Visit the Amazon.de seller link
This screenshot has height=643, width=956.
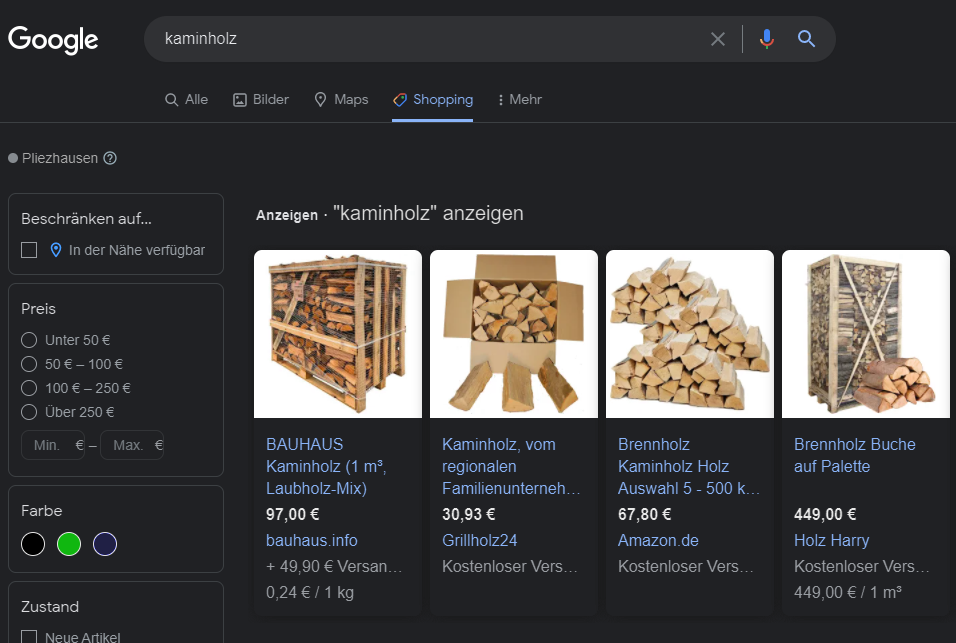658,541
